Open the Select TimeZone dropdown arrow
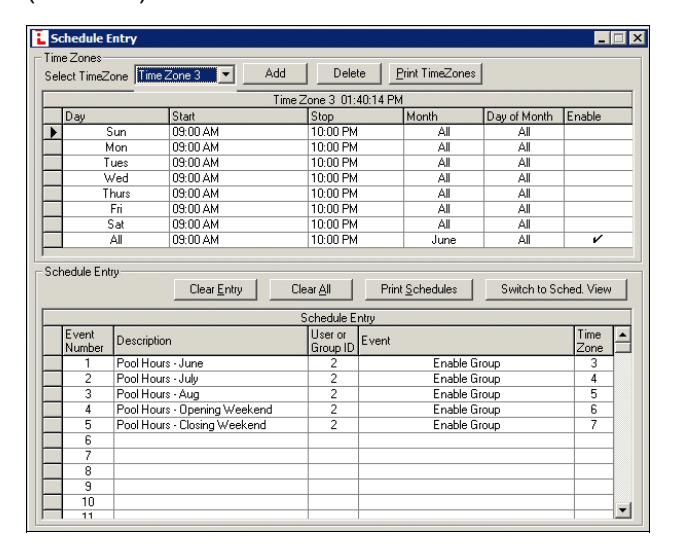Screen dimensions: 675x553 click(x=226, y=75)
